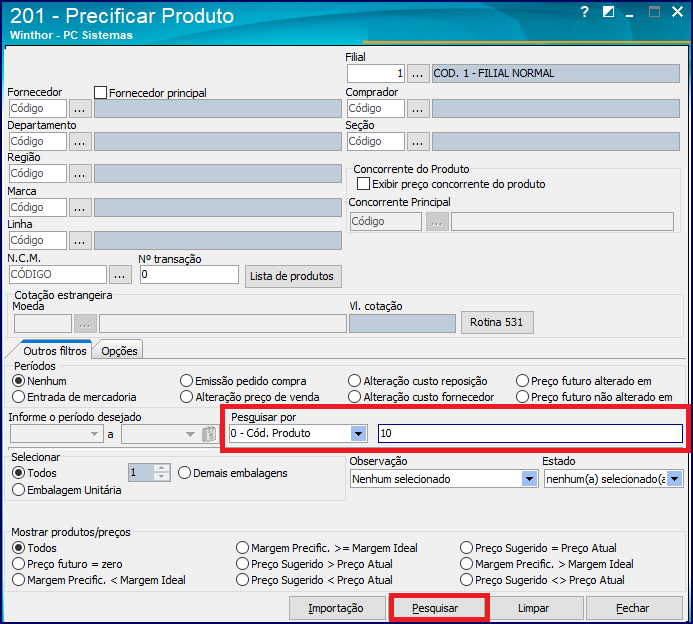The image size is (693, 624).
Task: Click the search value field containing 10
Action: 530,433
